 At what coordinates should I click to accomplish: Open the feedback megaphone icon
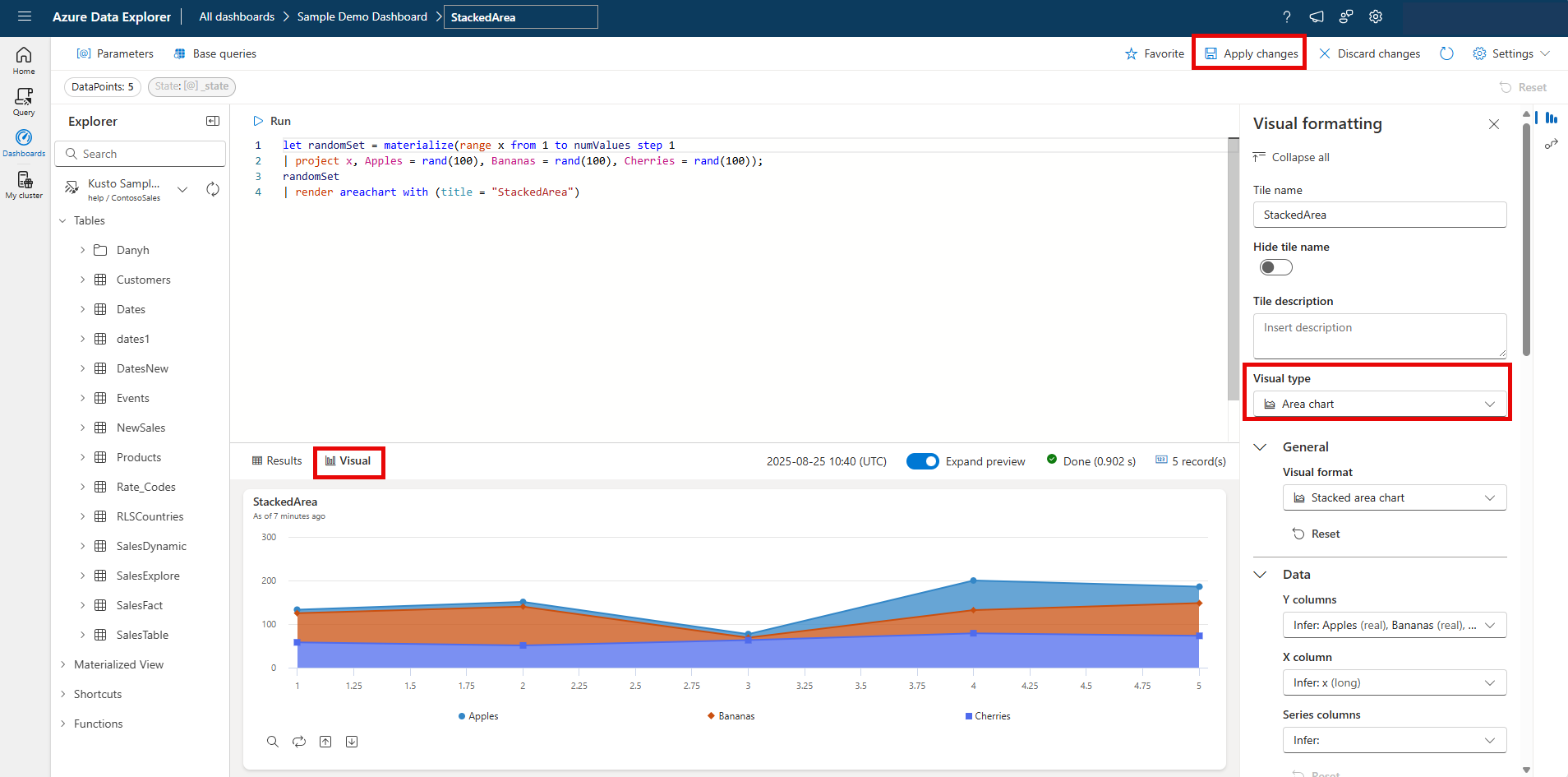[1317, 16]
